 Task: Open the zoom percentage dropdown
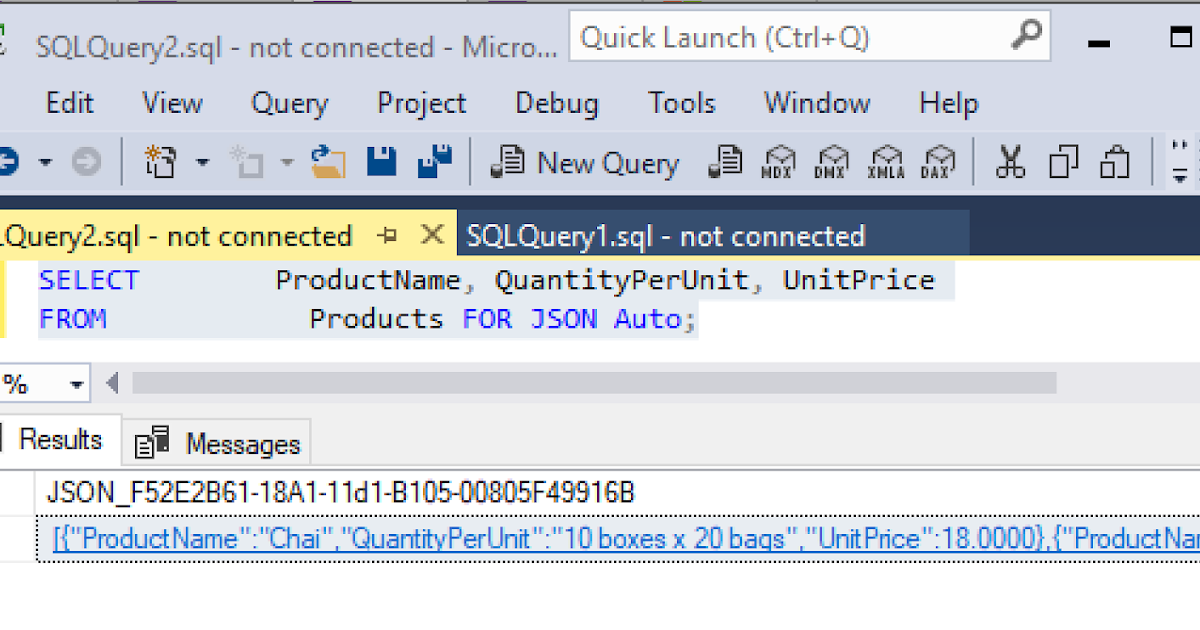click(x=76, y=384)
